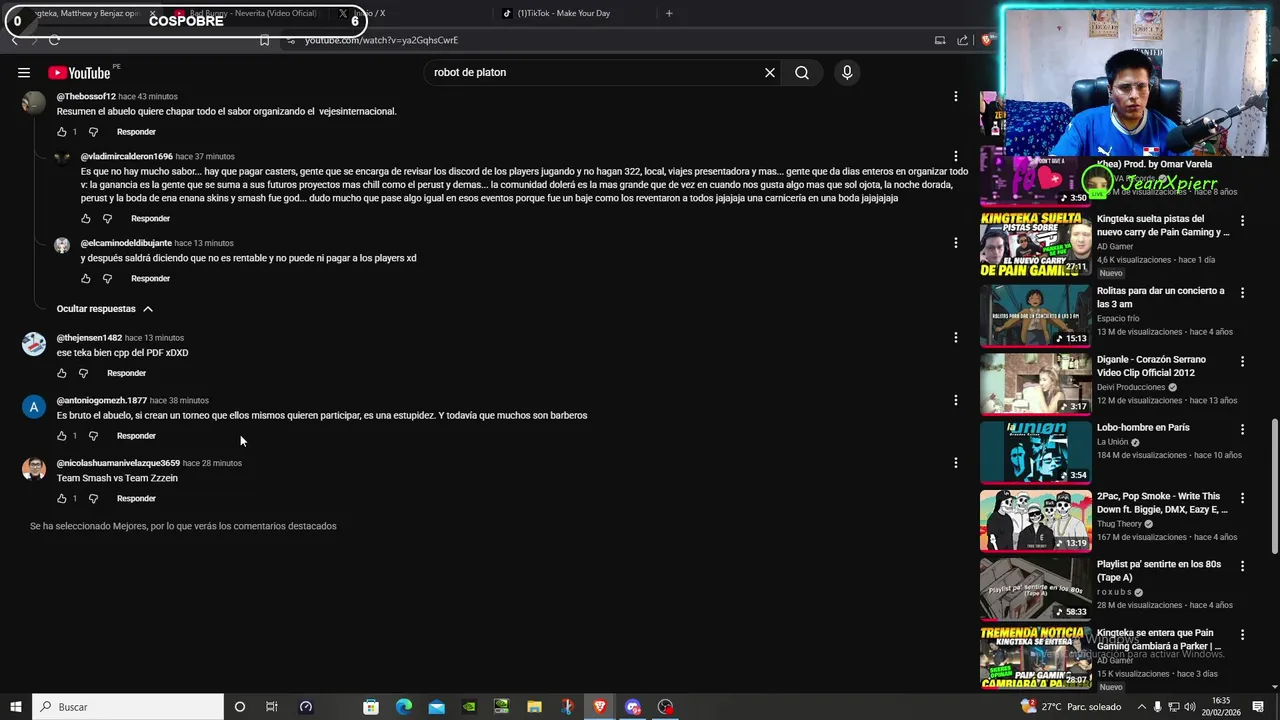
Task: Collapse replies with 'Ocultar respuestas'
Action: (x=104, y=309)
